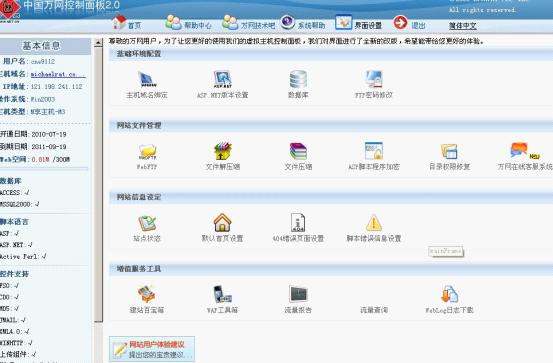The height and width of the screenshot is (363, 553).
Task: Click 网站用户体验建议 feedback banner
Action: (x=152, y=349)
